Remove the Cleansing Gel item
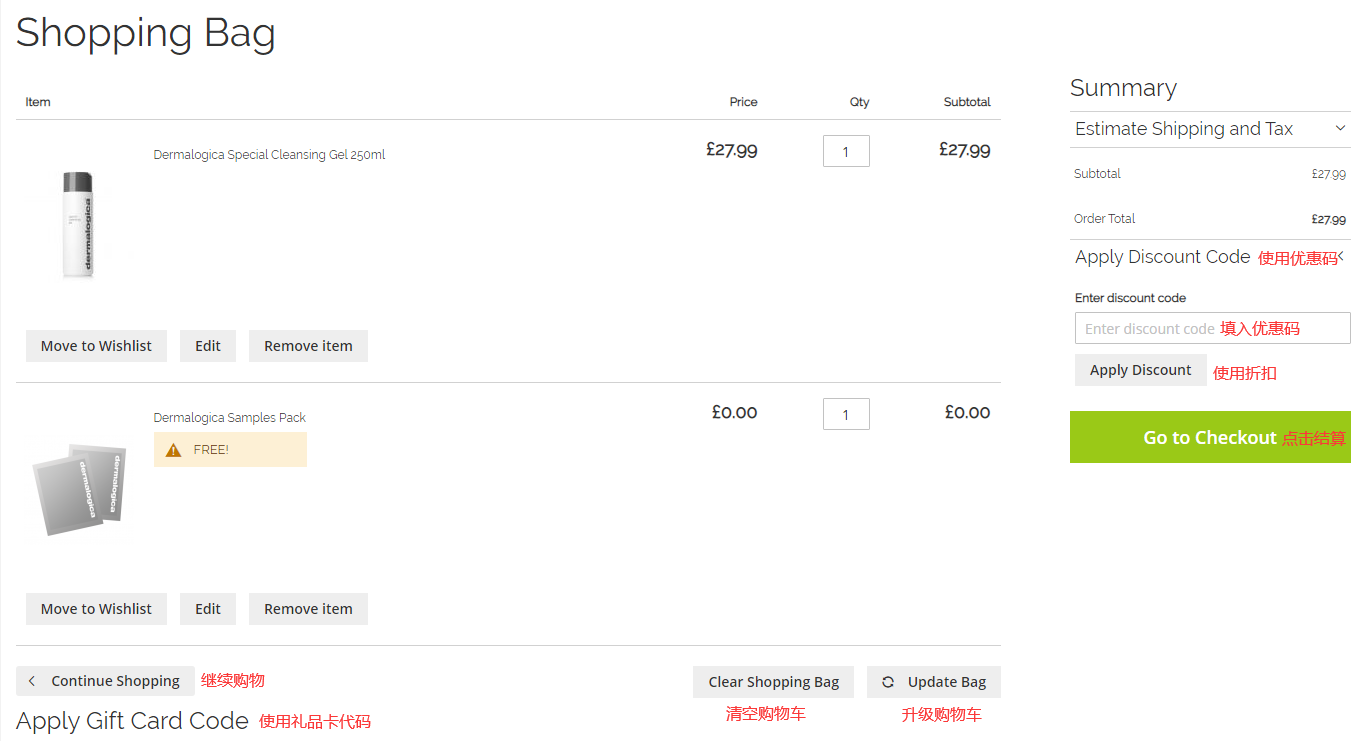Image resolution: width=1370 pixels, height=741 pixels. (x=308, y=346)
